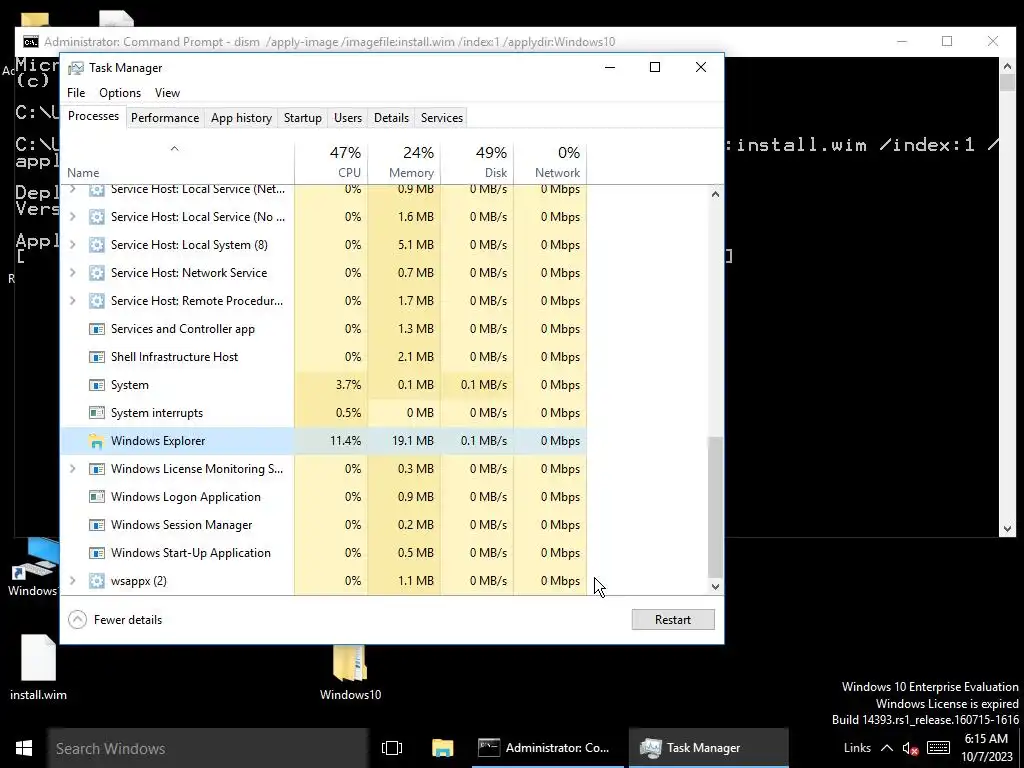Screen dimensions: 1024x768
Task: Click the Services and Controller app icon
Action: pyautogui.click(x=97, y=328)
